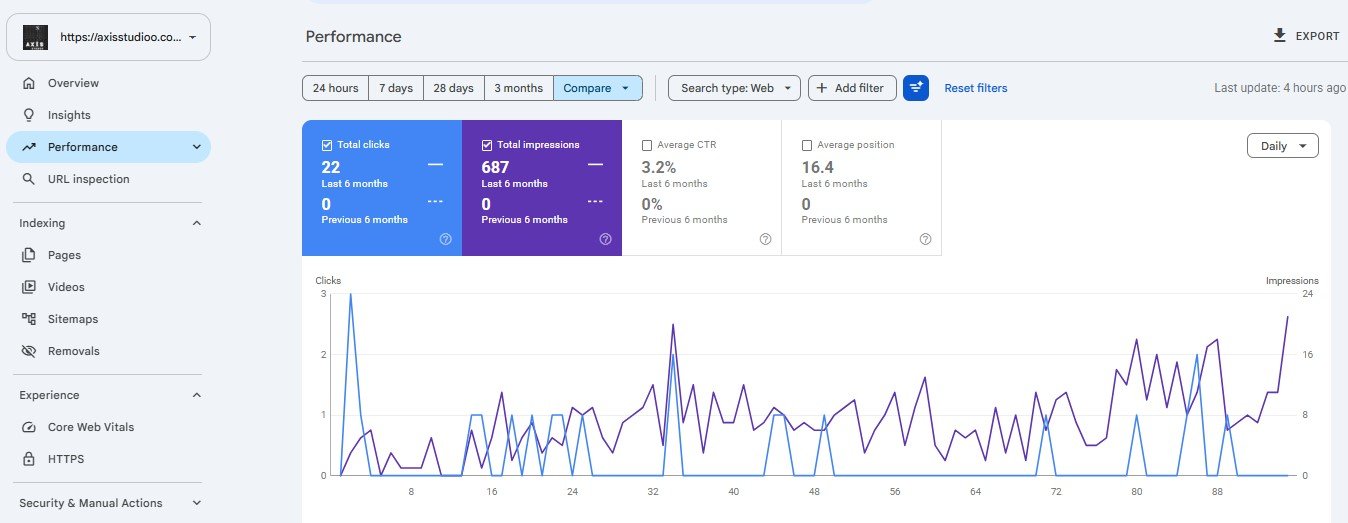Click the Removals crossed-eye icon
The image size is (1348, 523).
point(29,351)
